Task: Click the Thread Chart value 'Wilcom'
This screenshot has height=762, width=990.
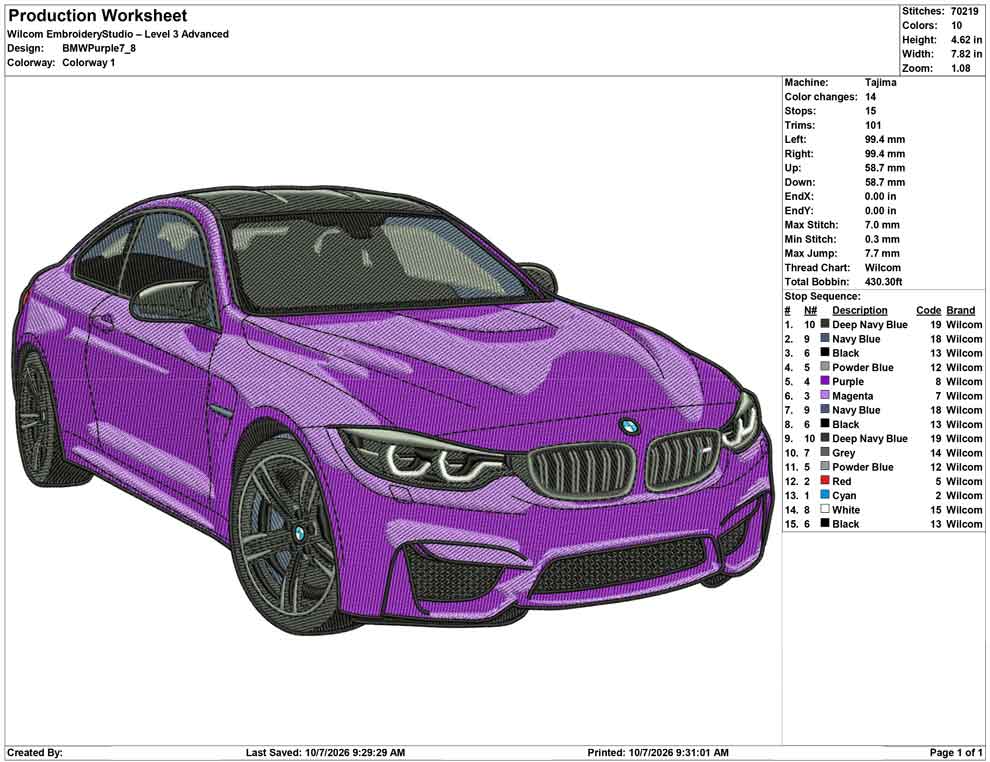Action: pyautogui.click(x=883, y=268)
